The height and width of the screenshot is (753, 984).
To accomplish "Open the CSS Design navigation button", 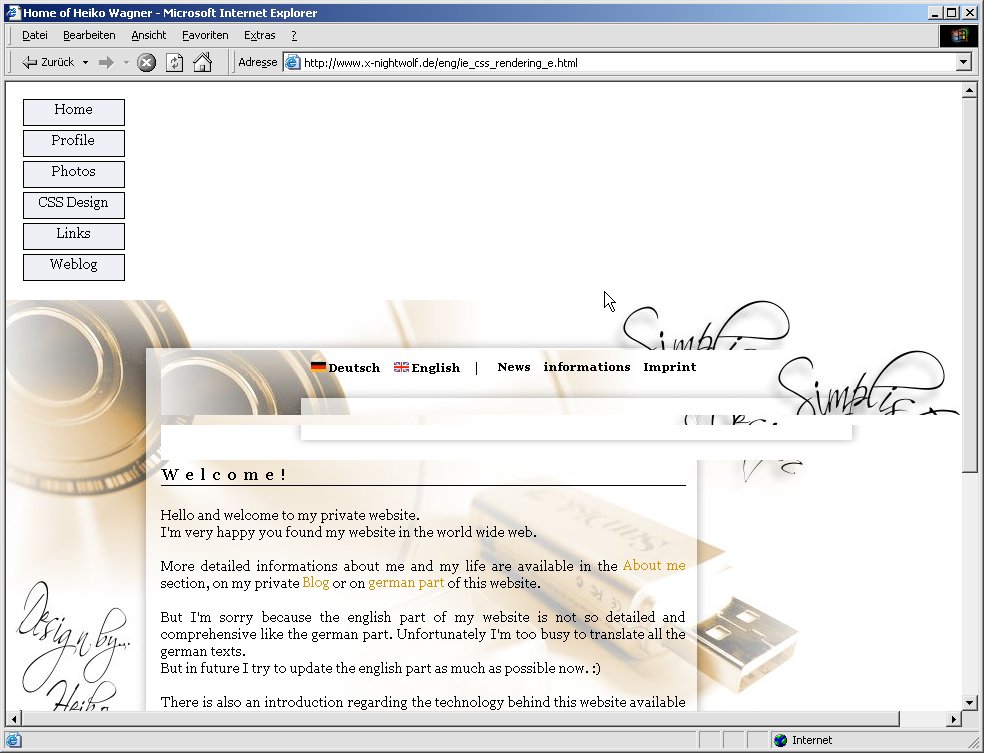I will [x=73, y=204].
